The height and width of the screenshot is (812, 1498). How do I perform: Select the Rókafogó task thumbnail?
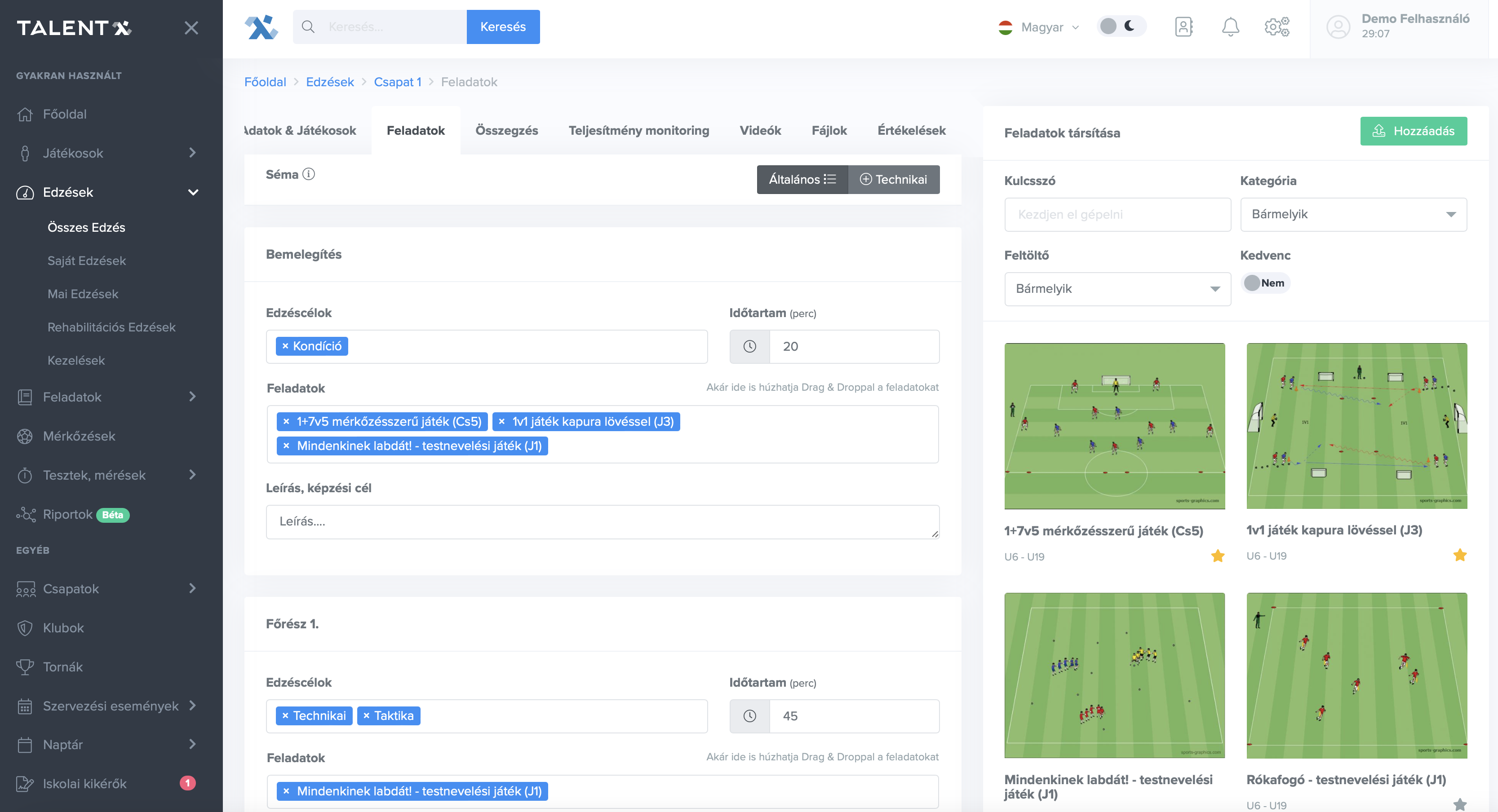click(x=1356, y=675)
